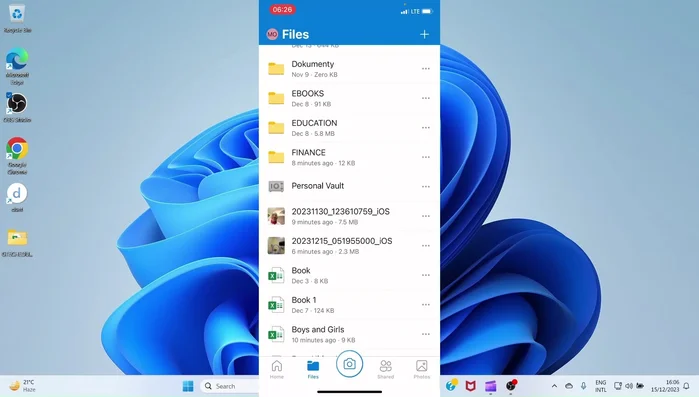Image resolution: width=699 pixels, height=397 pixels.
Task: Select the 20231130_123610759_iOS file name
Action: [341, 212]
